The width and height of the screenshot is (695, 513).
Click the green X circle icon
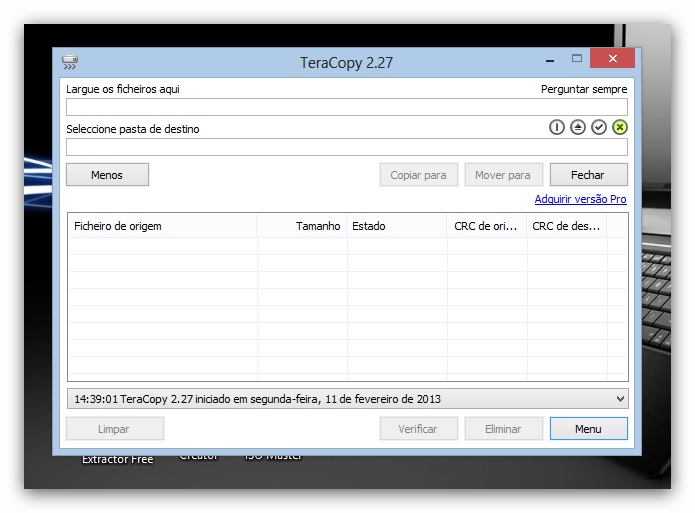tap(620, 127)
